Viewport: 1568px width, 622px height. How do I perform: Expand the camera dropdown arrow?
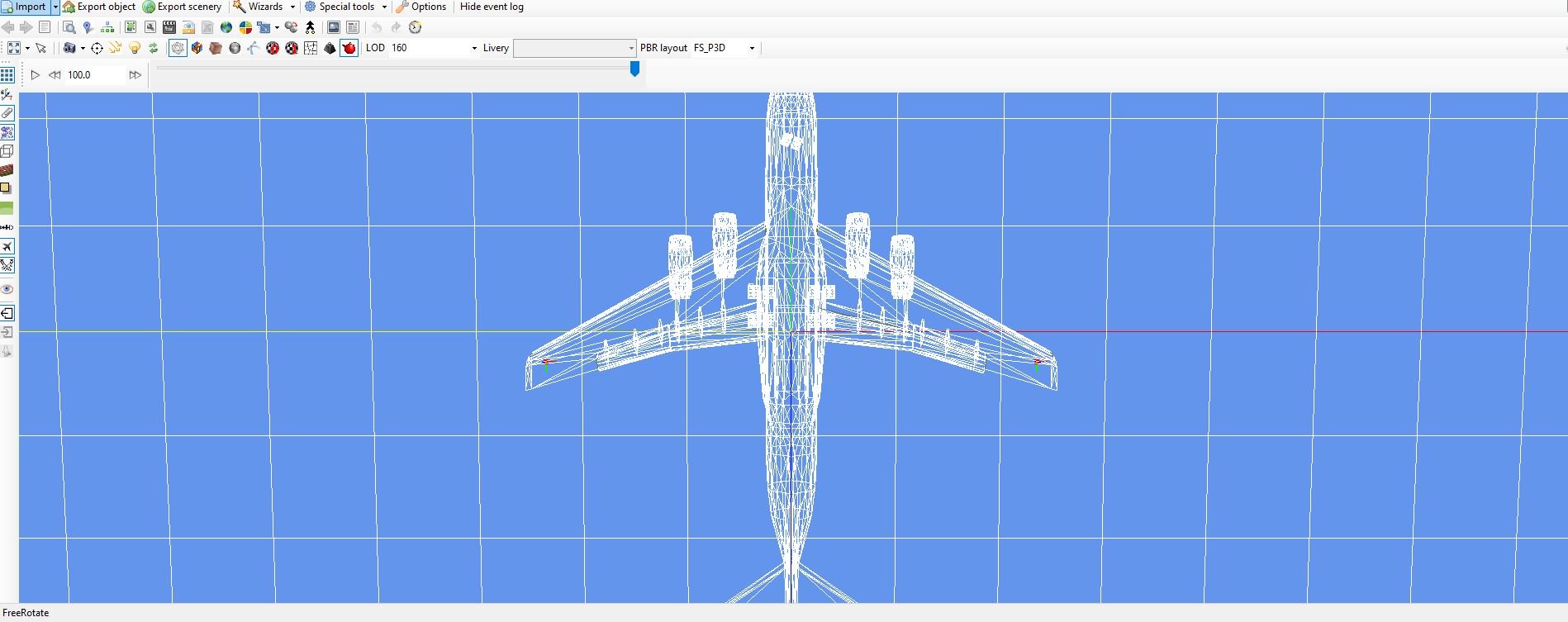tap(83, 48)
